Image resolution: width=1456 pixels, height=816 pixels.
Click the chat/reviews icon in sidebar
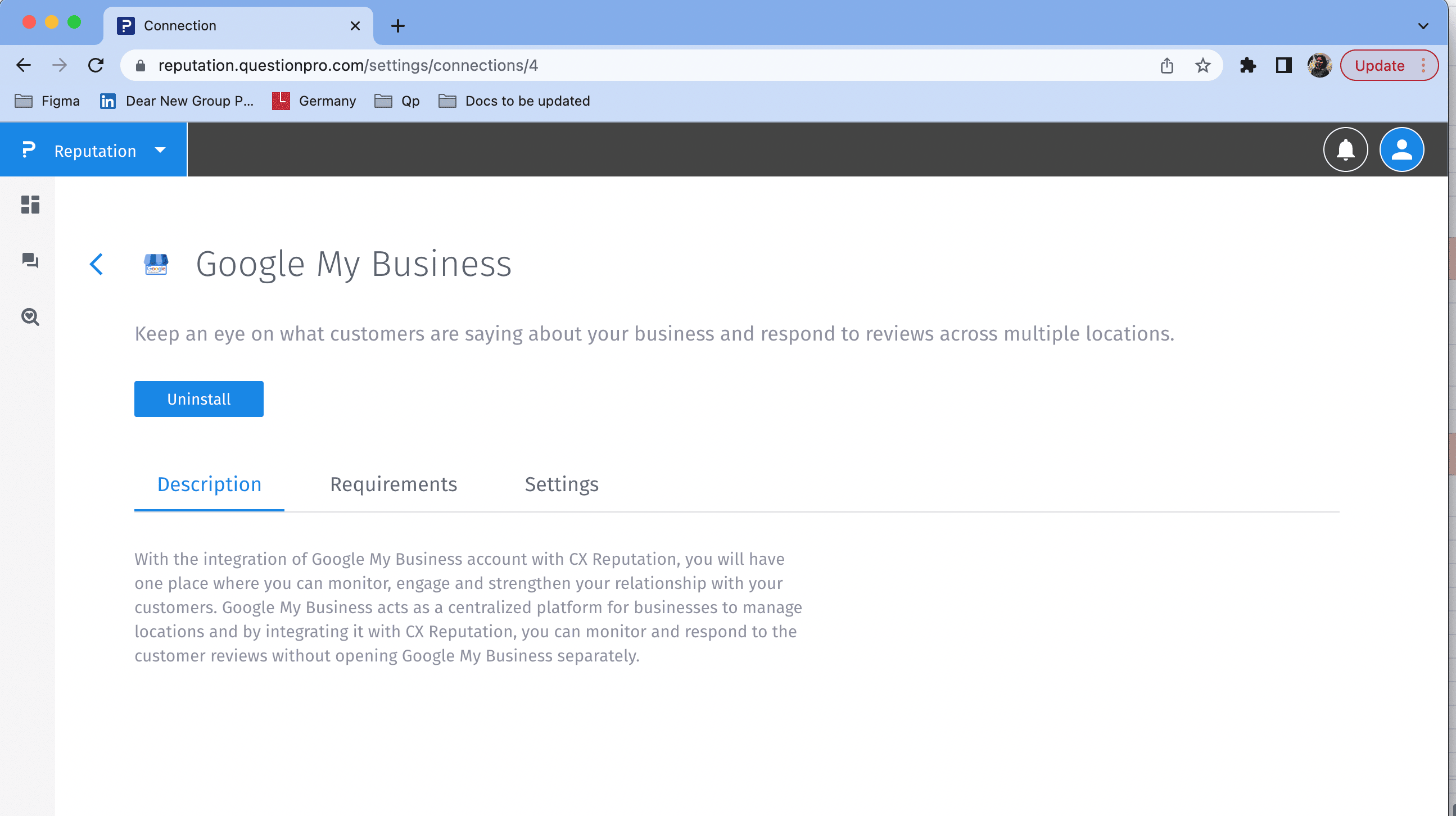30,260
